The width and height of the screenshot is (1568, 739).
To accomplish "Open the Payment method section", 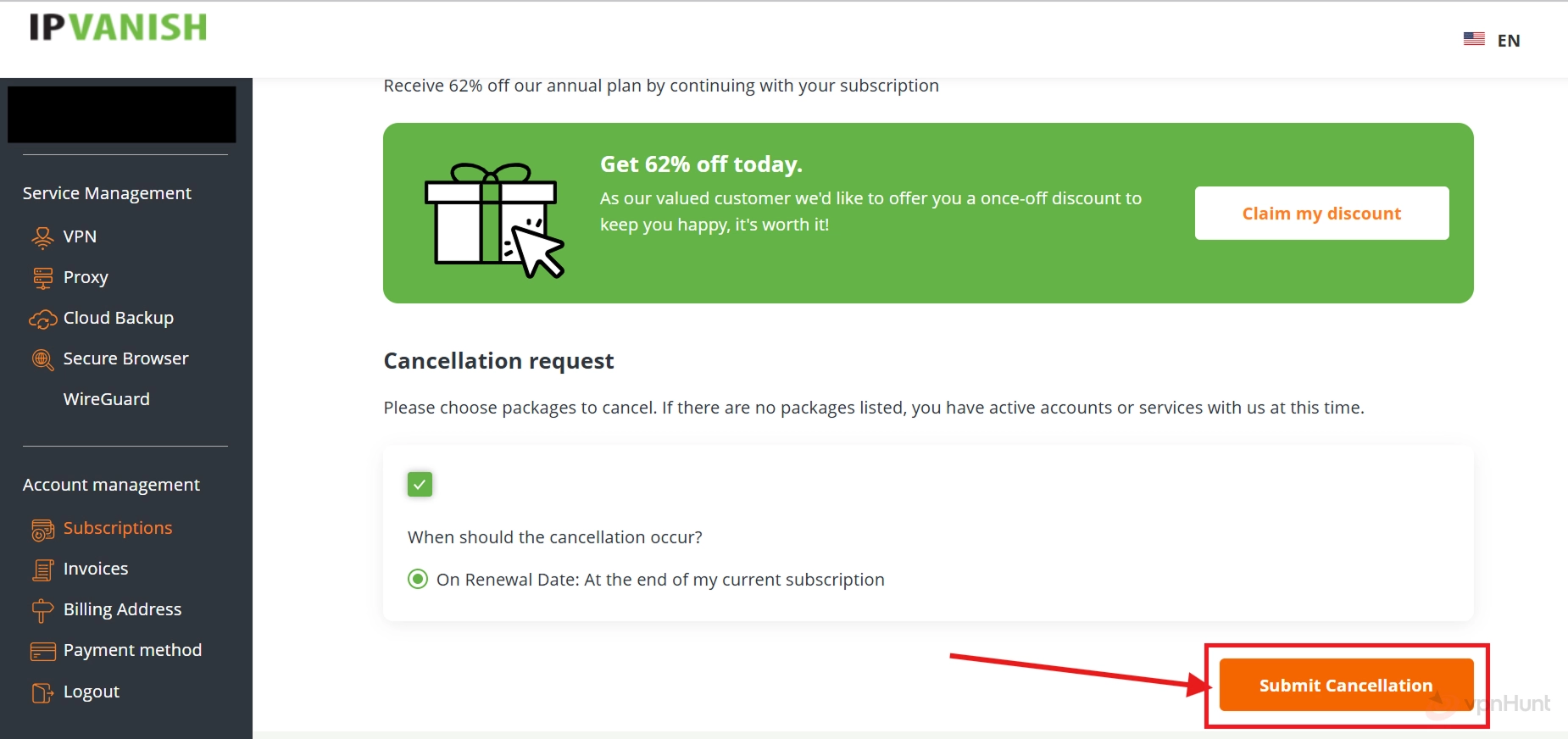I will (x=132, y=650).
